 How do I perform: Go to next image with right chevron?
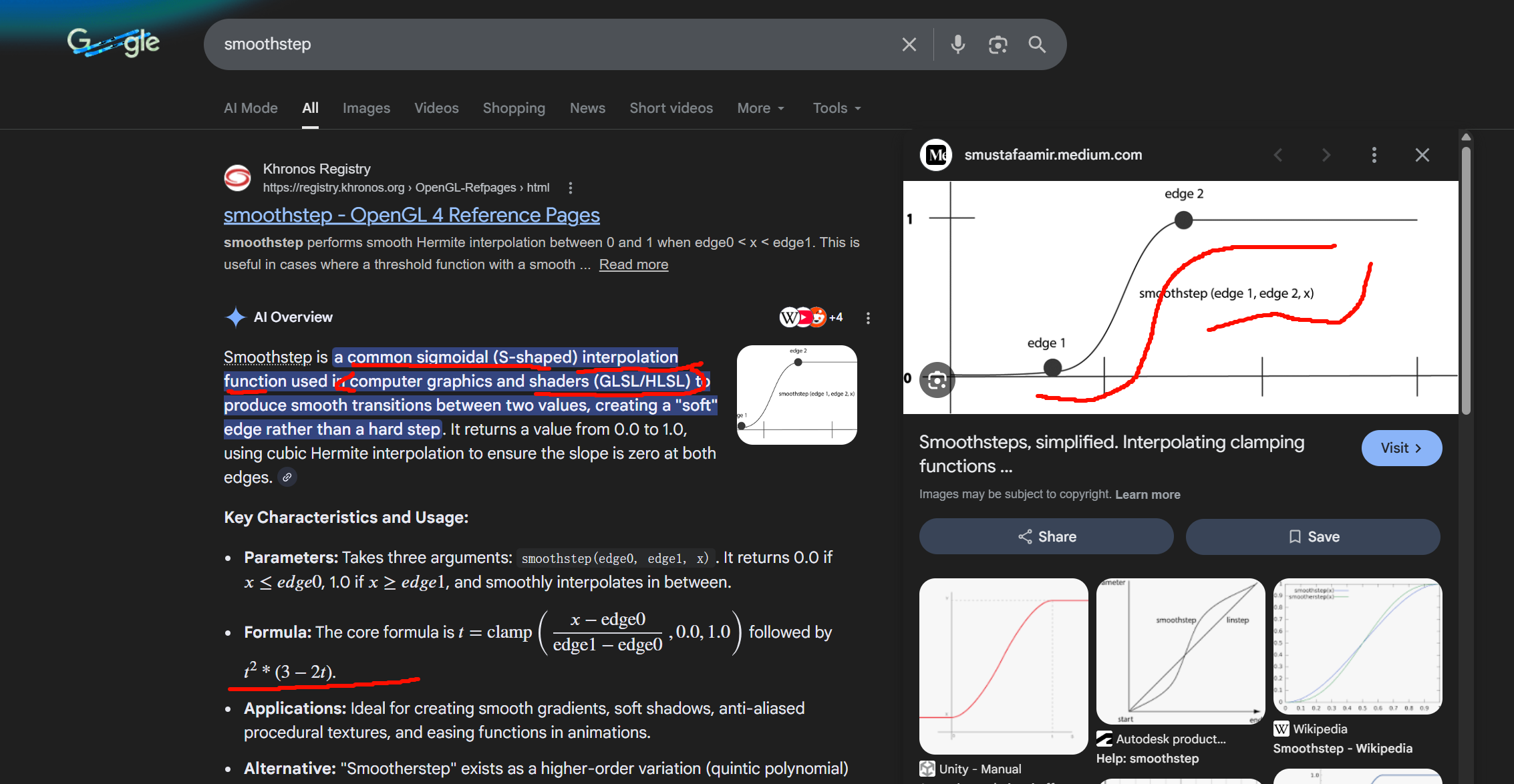pos(1326,155)
